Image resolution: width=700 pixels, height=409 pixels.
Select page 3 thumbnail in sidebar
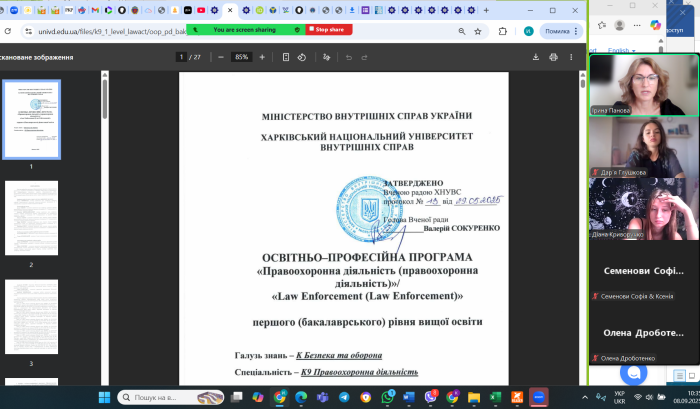[32, 316]
